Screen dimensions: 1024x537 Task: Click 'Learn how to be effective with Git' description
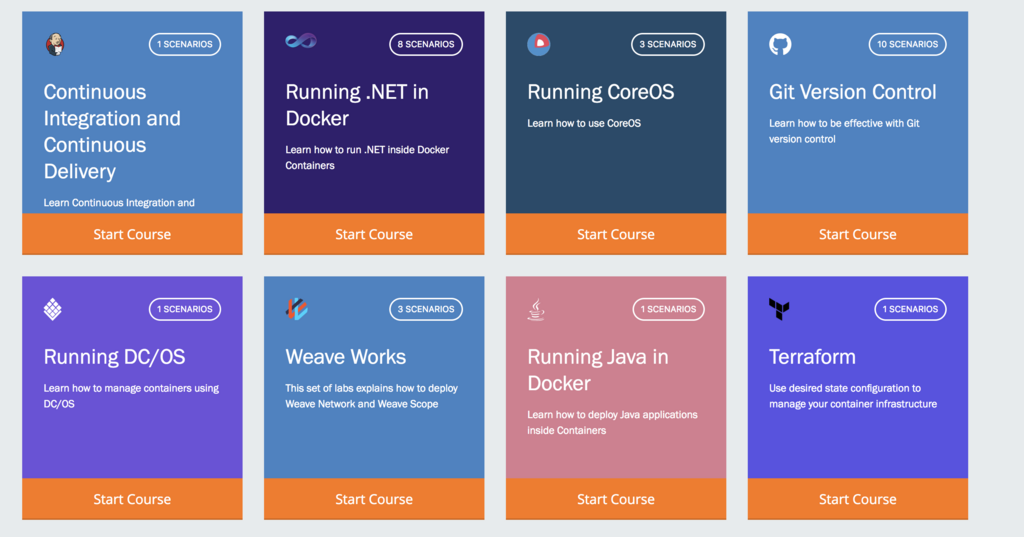[x=844, y=131]
